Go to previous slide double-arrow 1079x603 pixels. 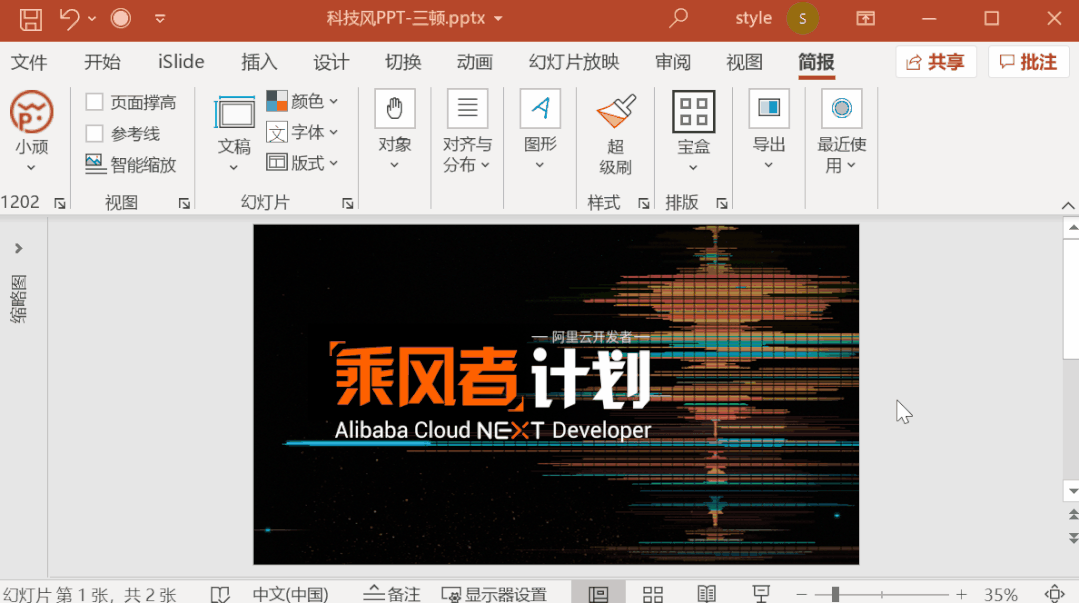(1072, 514)
